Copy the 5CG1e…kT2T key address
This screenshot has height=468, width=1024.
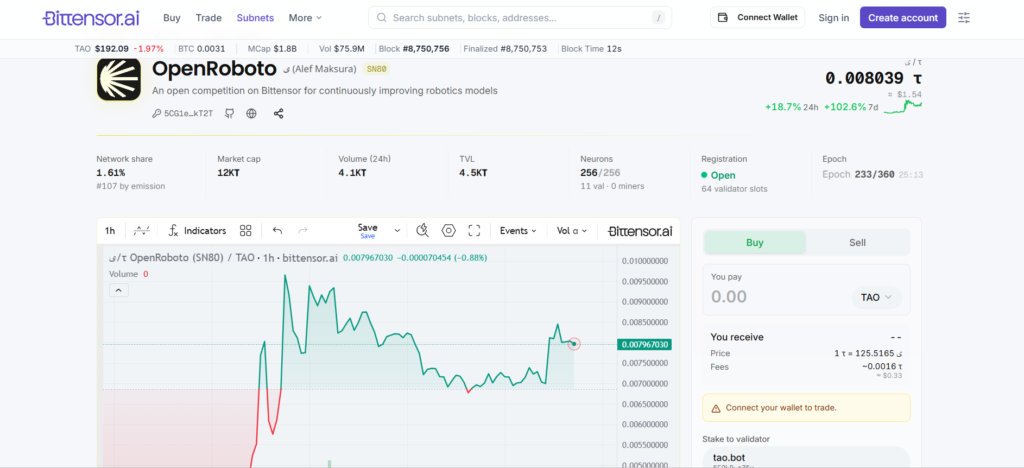[x=184, y=114]
